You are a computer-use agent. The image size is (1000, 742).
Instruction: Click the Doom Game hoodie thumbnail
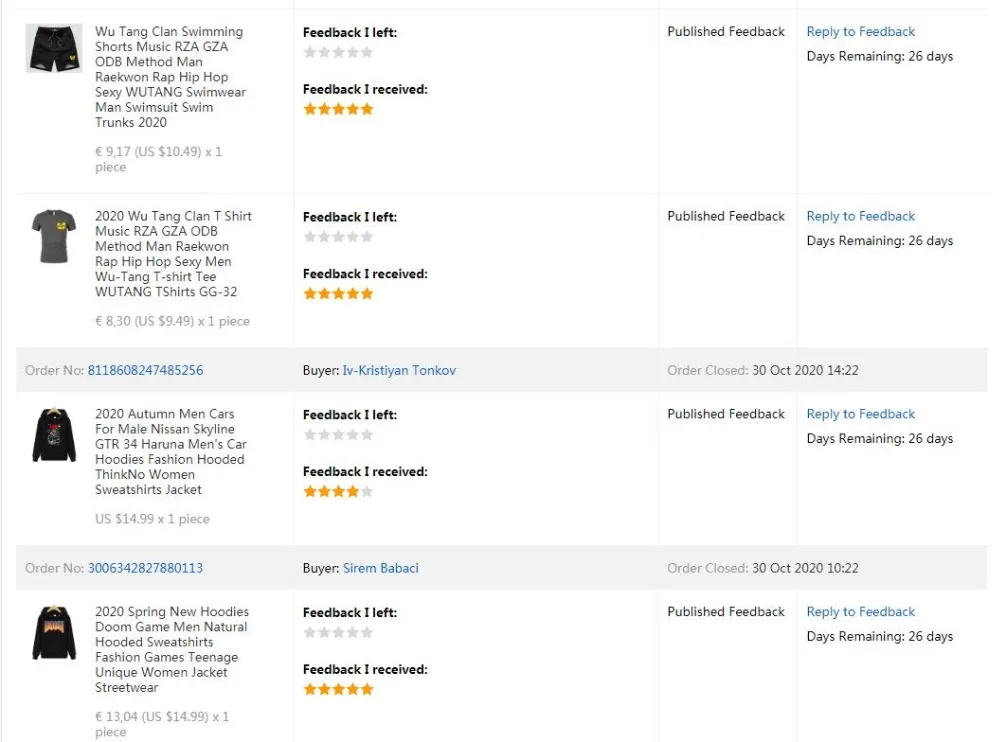coord(54,632)
